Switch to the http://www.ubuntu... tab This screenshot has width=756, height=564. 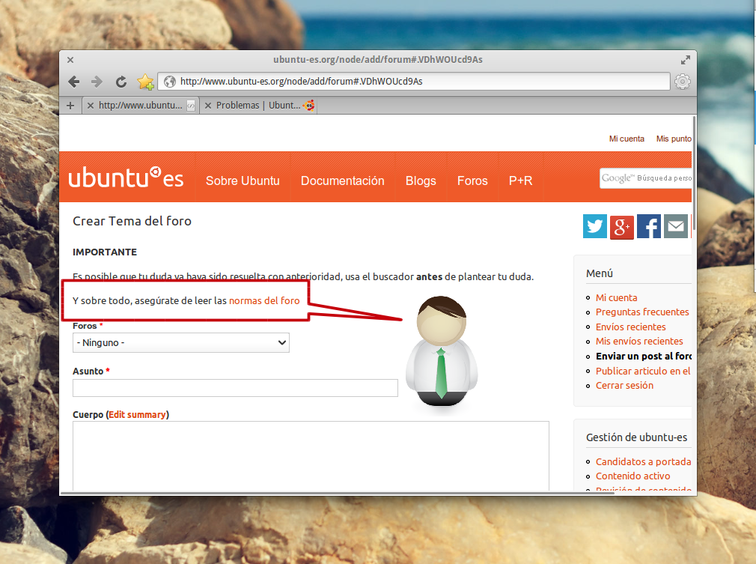[x=140, y=105]
